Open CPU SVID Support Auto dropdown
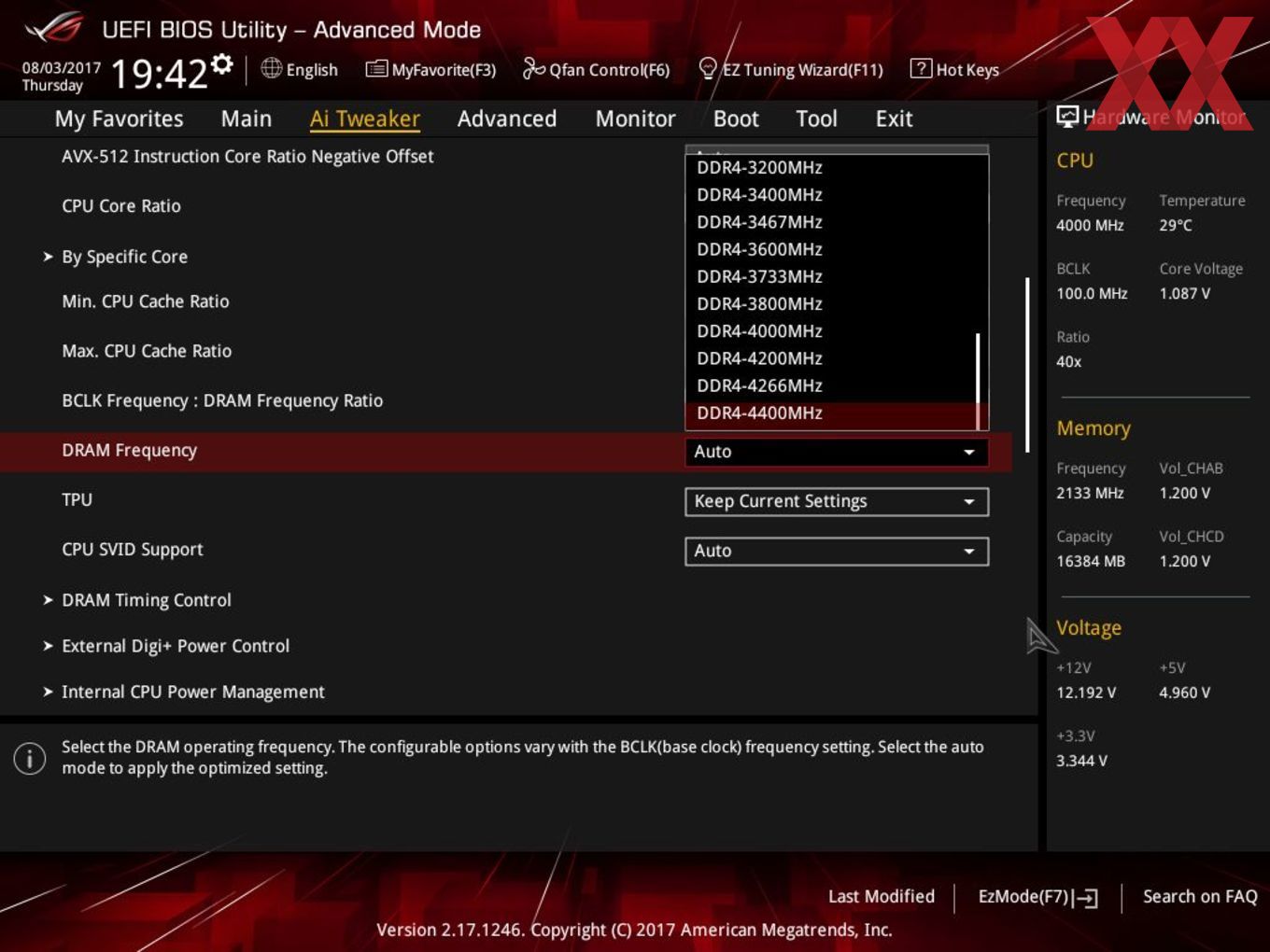The image size is (1270, 952). coord(837,551)
